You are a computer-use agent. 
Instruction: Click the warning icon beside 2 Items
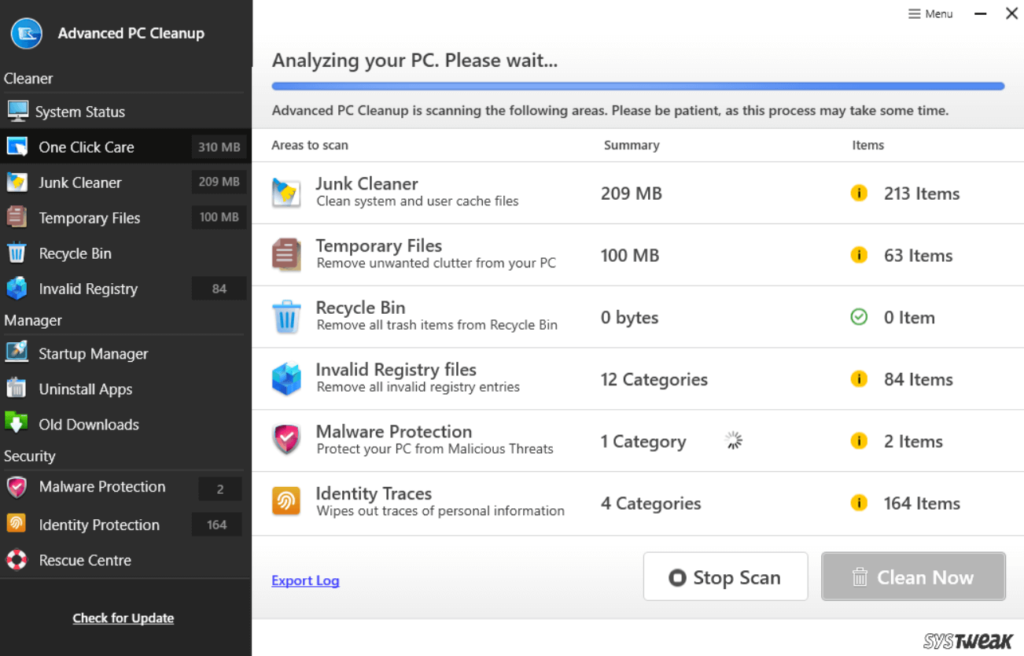(859, 441)
